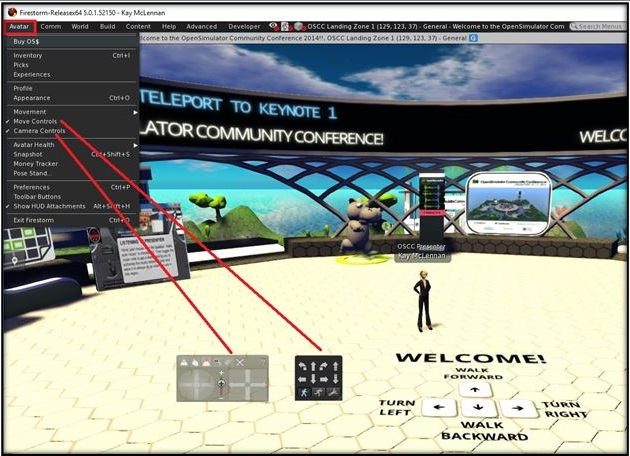Click the move-backward arrow in move controls

coord(313,379)
